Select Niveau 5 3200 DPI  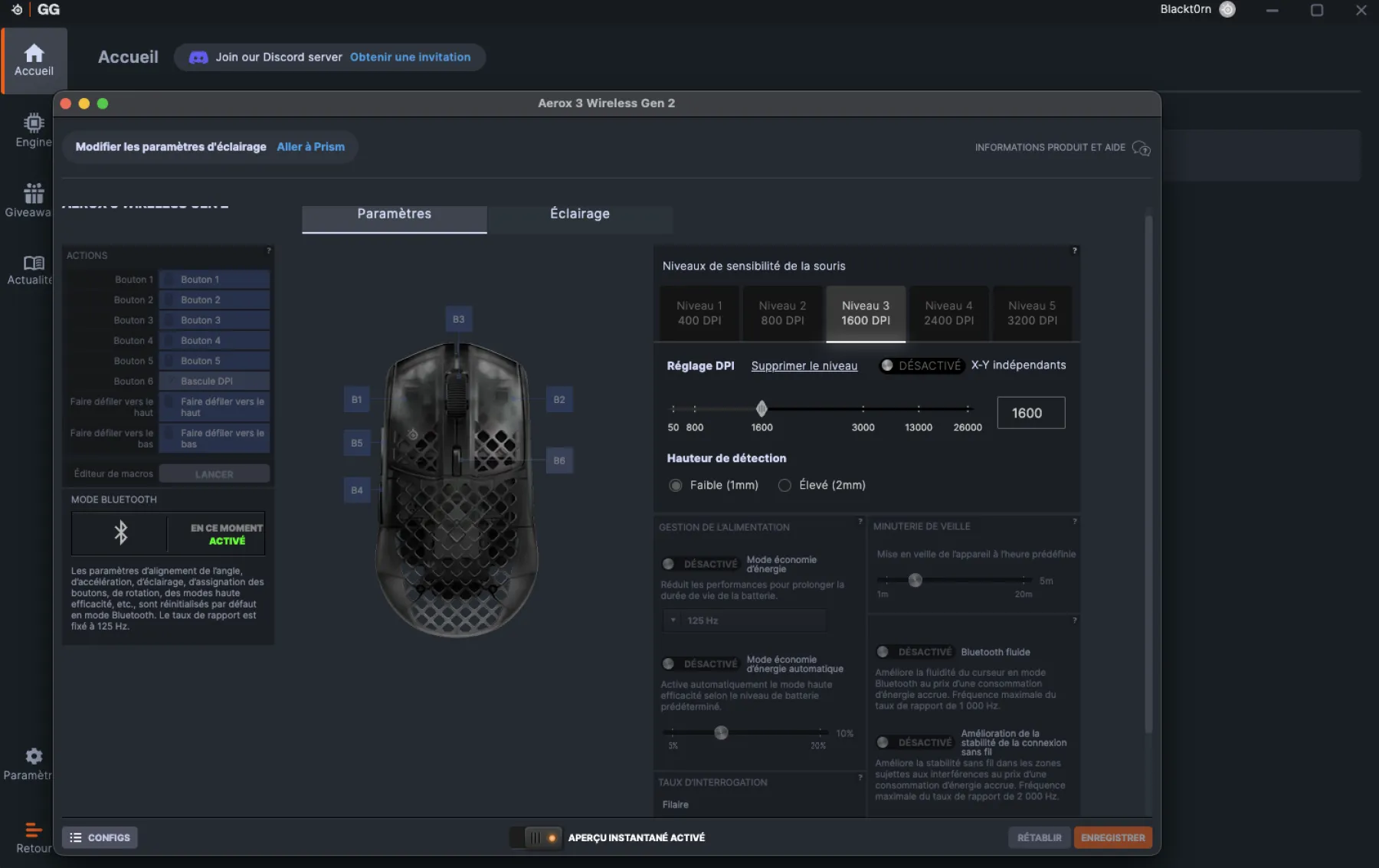(x=1032, y=313)
